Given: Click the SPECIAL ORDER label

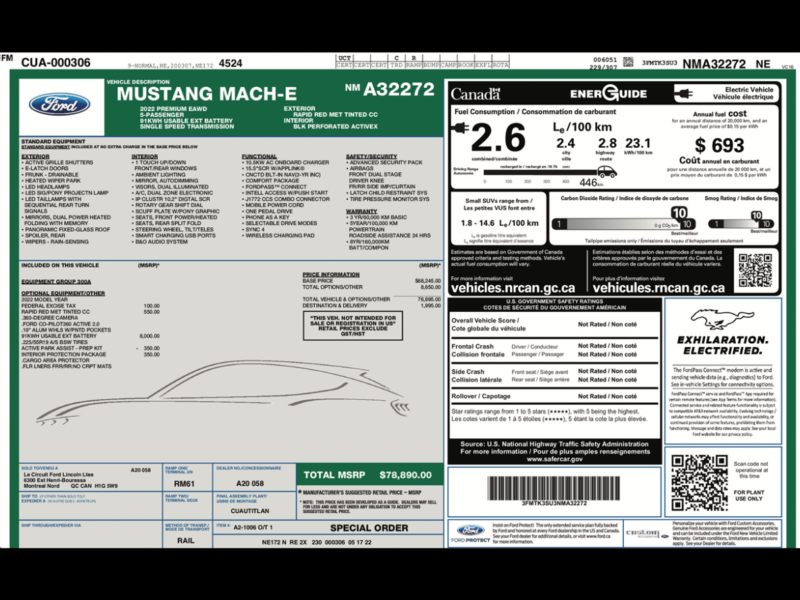Looking at the screenshot, I should click(x=369, y=528).
